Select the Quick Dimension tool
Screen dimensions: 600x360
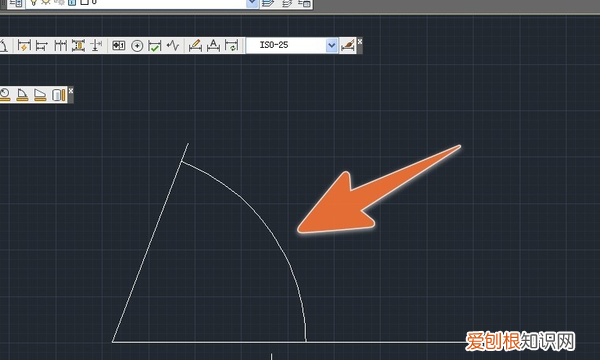tap(23, 46)
